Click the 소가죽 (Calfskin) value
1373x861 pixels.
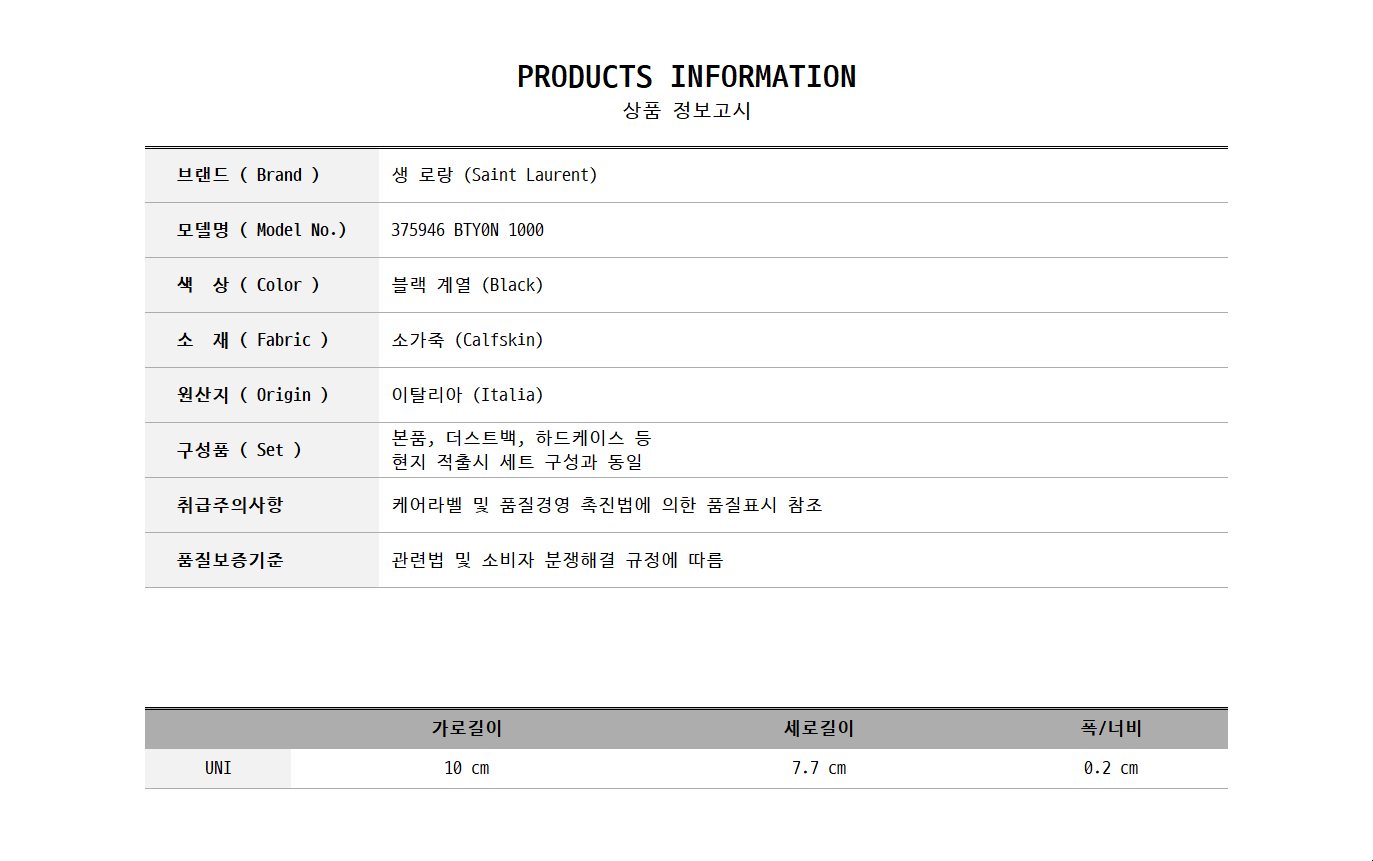point(467,340)
